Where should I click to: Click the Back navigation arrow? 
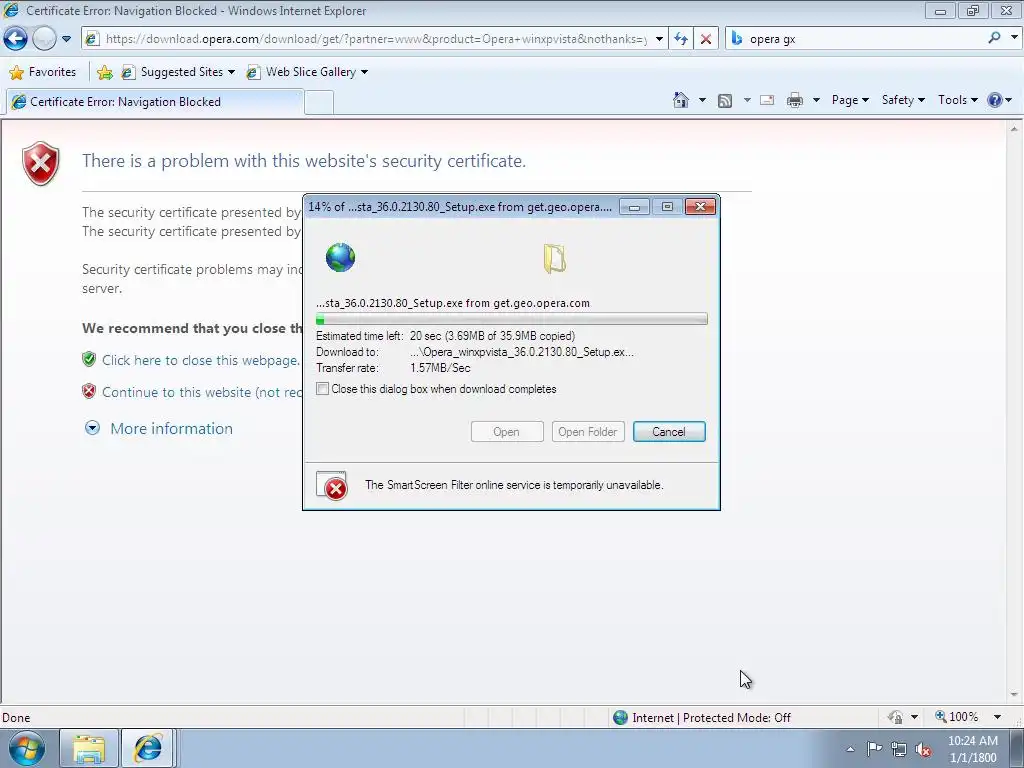(16, 39)
